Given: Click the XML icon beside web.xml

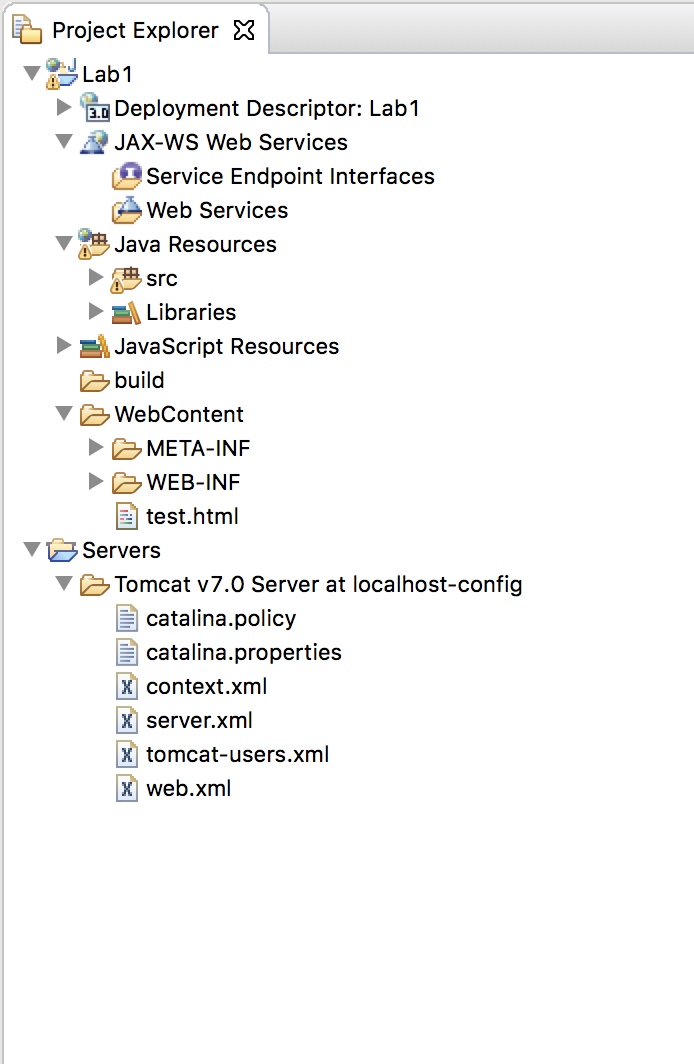Looking at the screenshot, I should 126,788.
